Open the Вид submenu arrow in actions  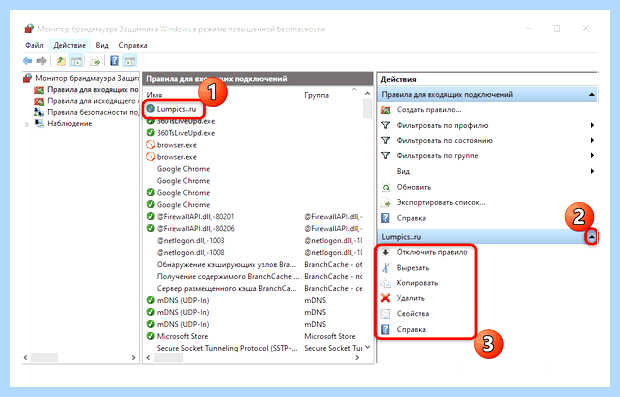coord(592,171)
